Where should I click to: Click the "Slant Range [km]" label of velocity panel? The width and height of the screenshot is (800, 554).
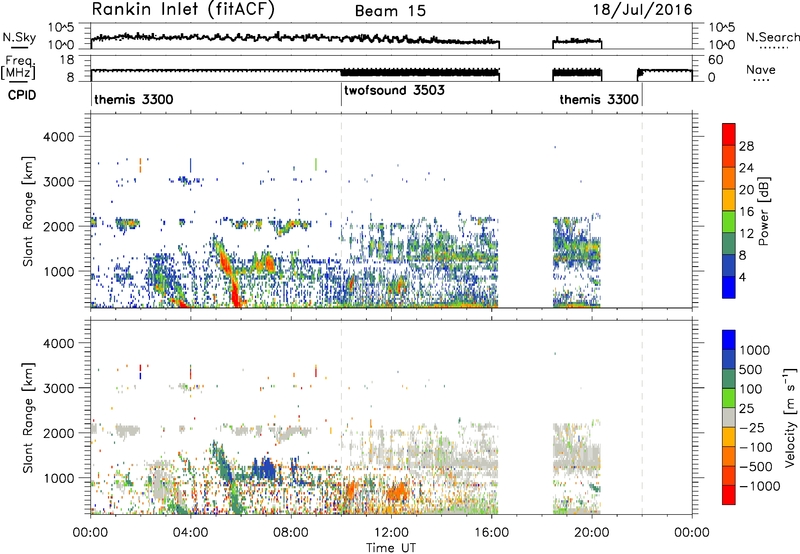[28, 418]
